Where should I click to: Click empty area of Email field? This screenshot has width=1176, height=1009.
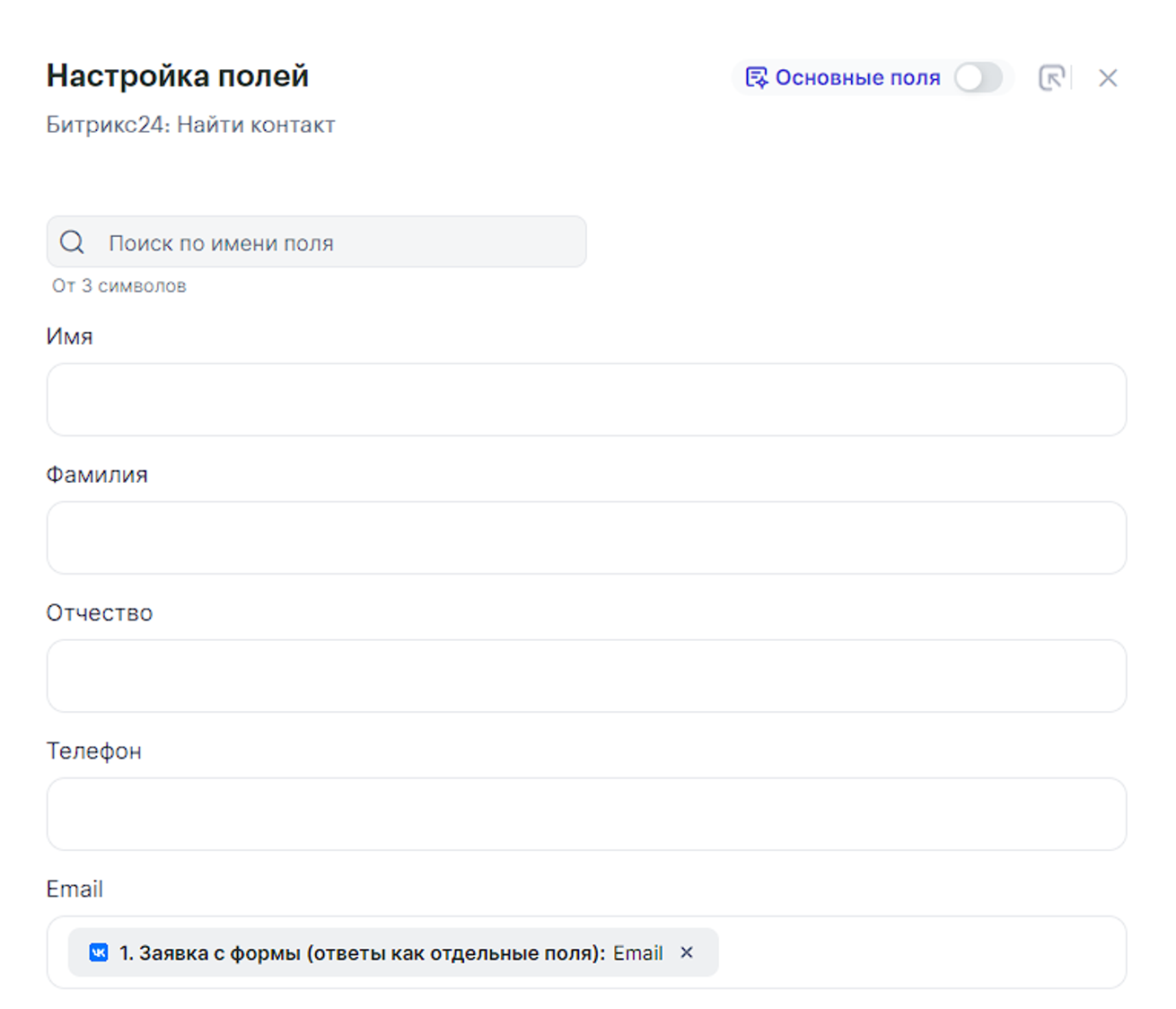916,952
